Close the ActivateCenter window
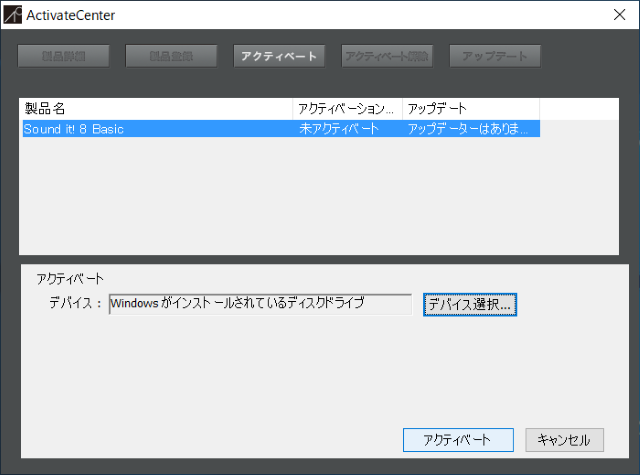This screenshot has height=475, width=640. tap(620, 15)
